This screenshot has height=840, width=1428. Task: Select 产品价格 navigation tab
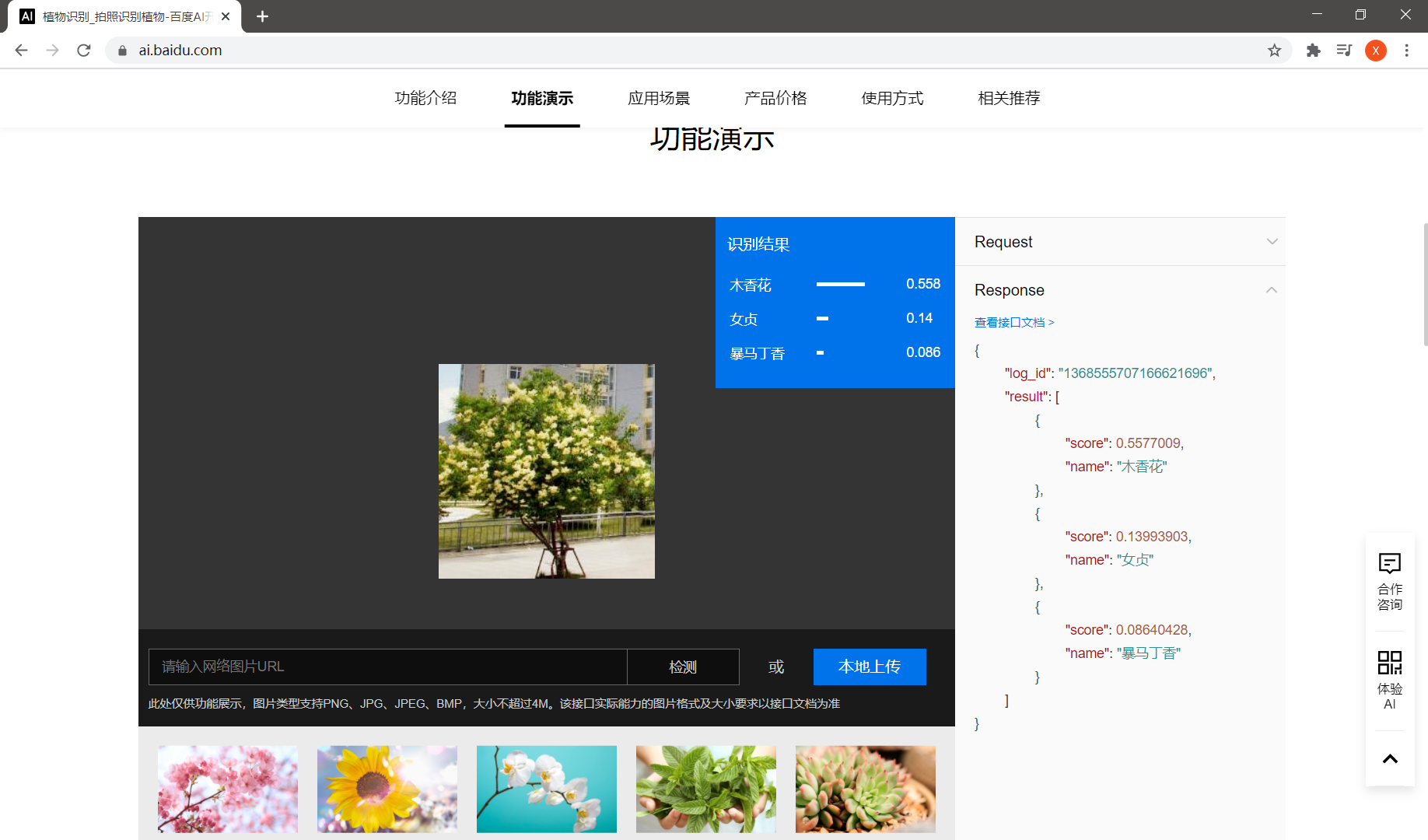775,98
